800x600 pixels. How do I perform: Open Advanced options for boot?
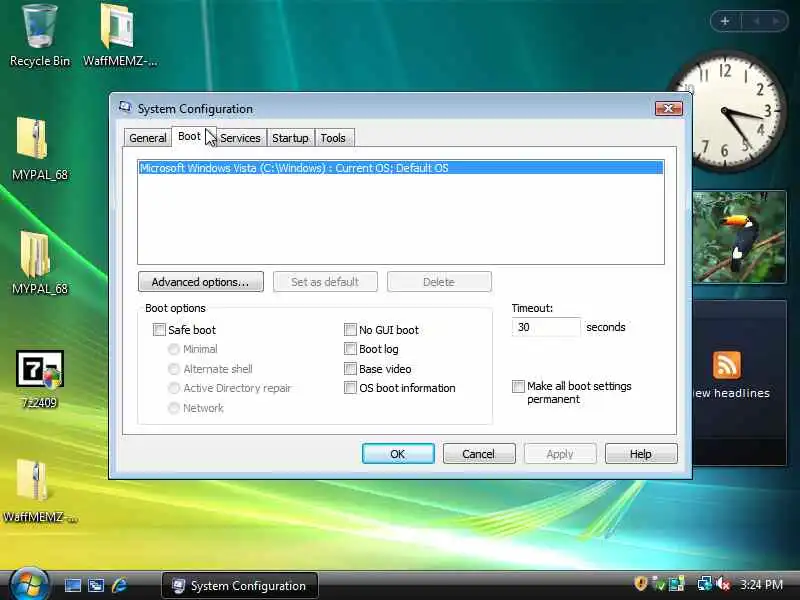point(201,282)
